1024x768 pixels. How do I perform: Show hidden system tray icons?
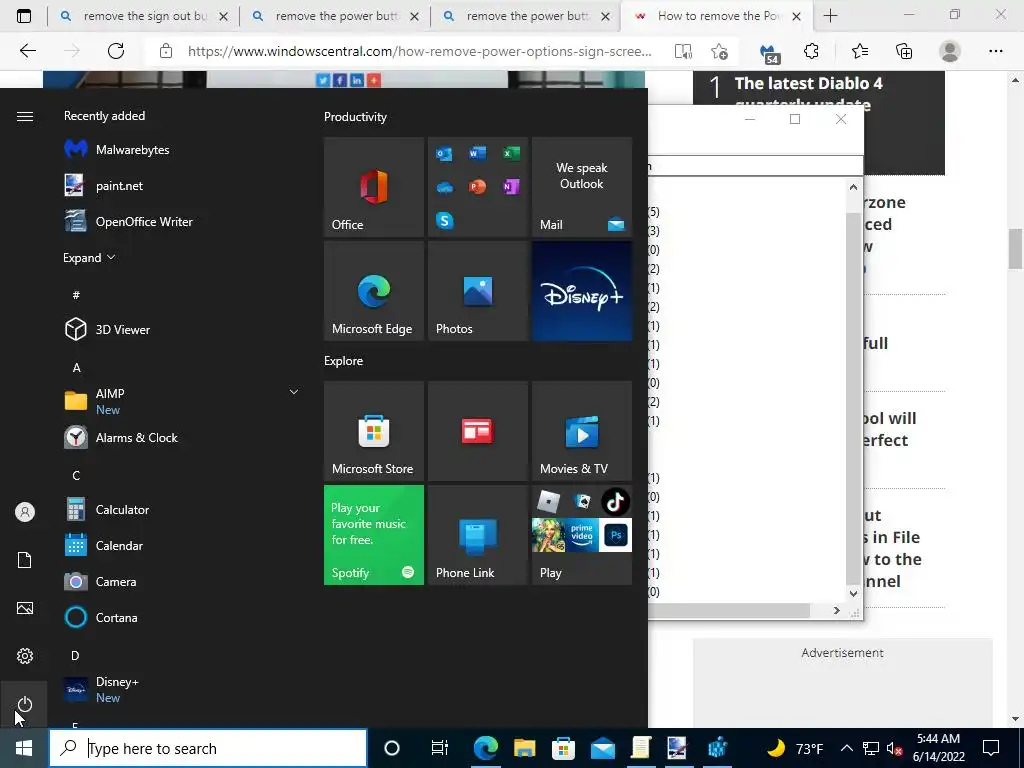tap(846, 748)
